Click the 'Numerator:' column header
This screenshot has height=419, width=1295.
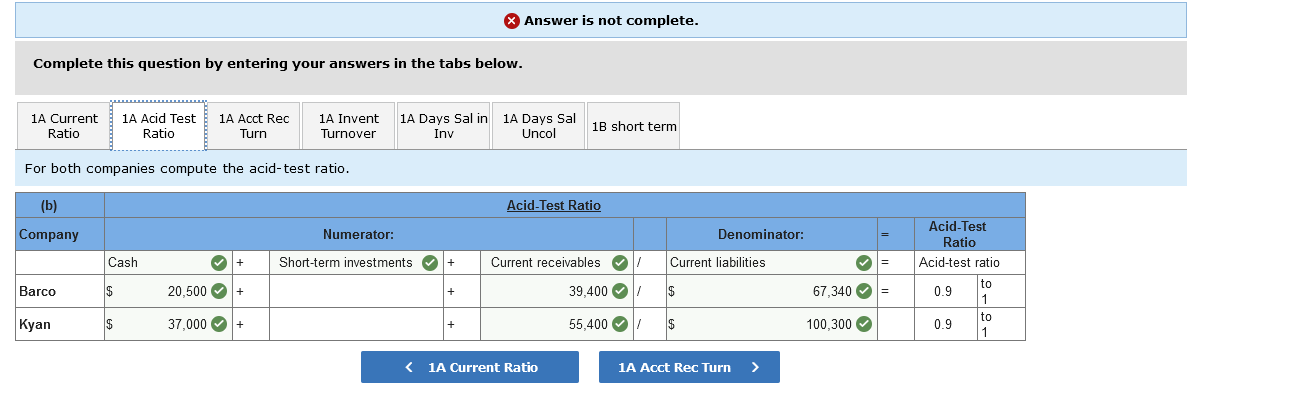tap(358, 234)
